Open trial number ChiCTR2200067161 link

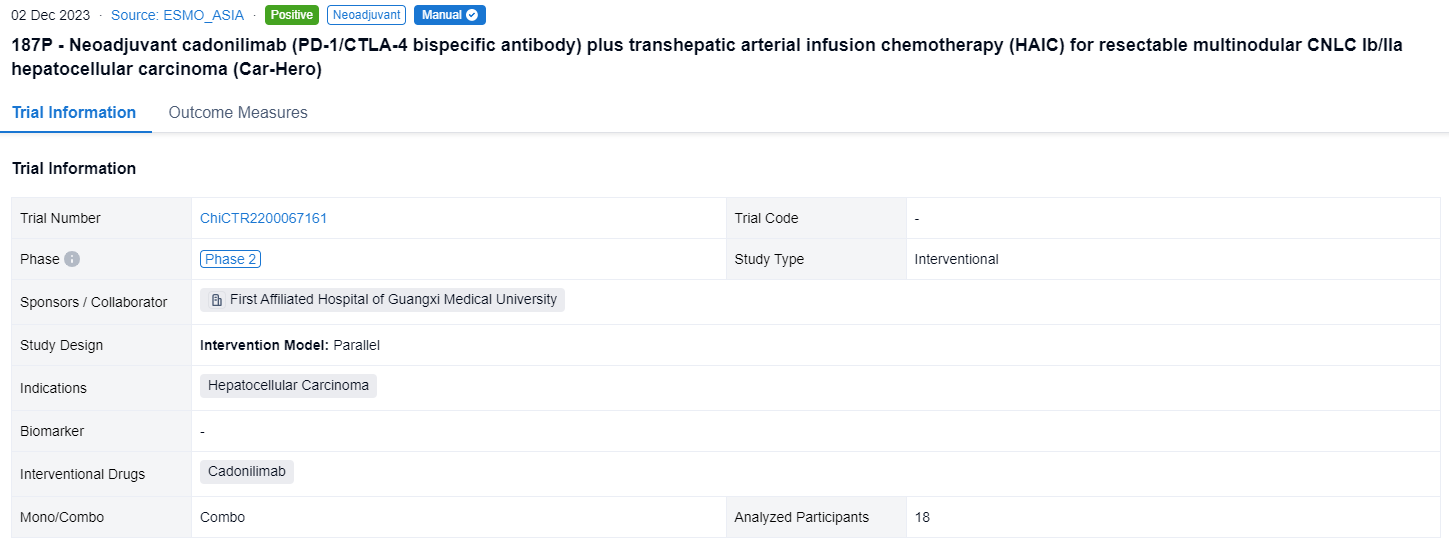click(x=263, y=218)
